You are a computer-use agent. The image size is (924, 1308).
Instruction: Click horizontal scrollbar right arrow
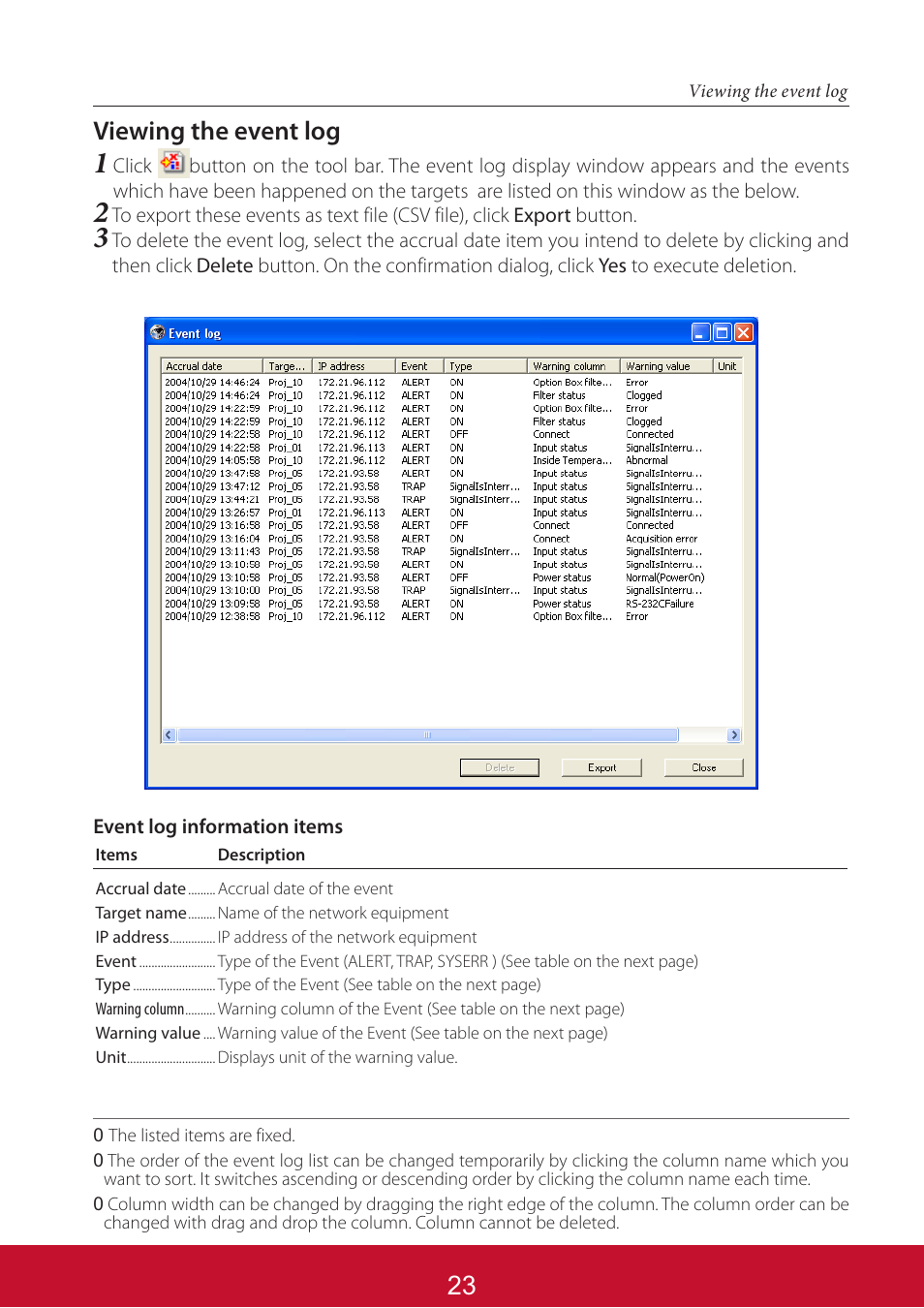click(x=734, y=735)
